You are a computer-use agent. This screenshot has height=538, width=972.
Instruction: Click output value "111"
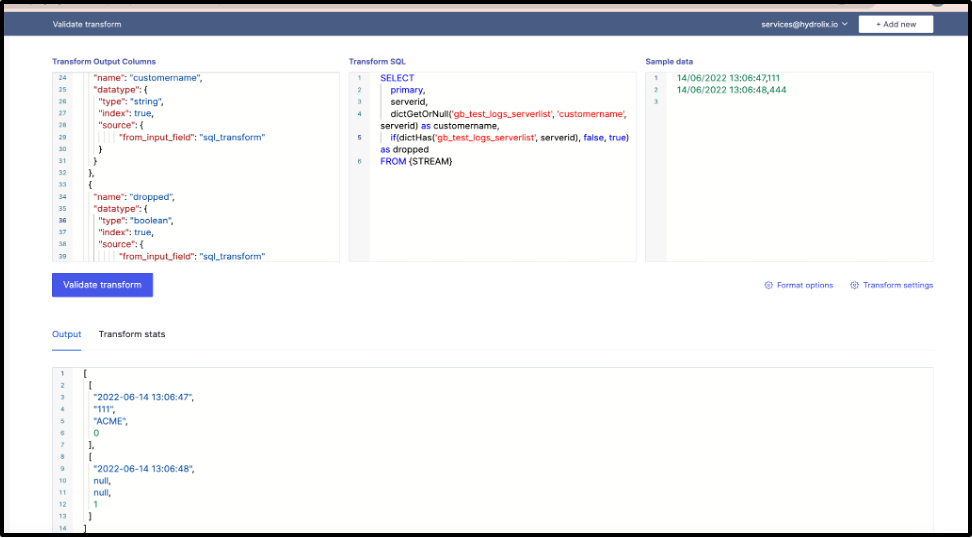pos(104,409)
